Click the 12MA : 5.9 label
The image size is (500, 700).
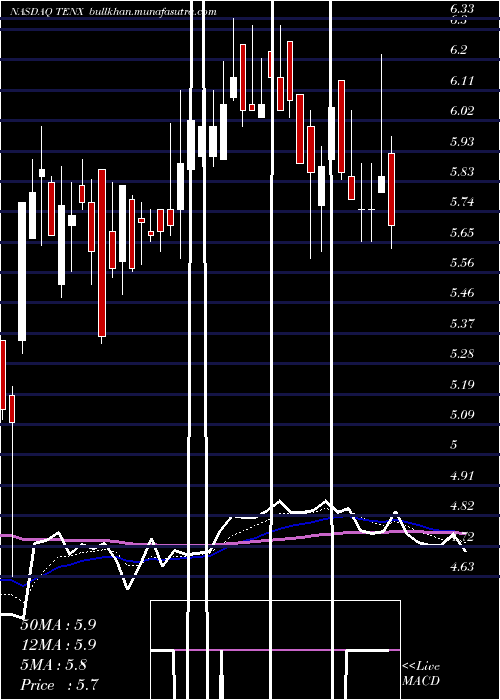point(58,645)
